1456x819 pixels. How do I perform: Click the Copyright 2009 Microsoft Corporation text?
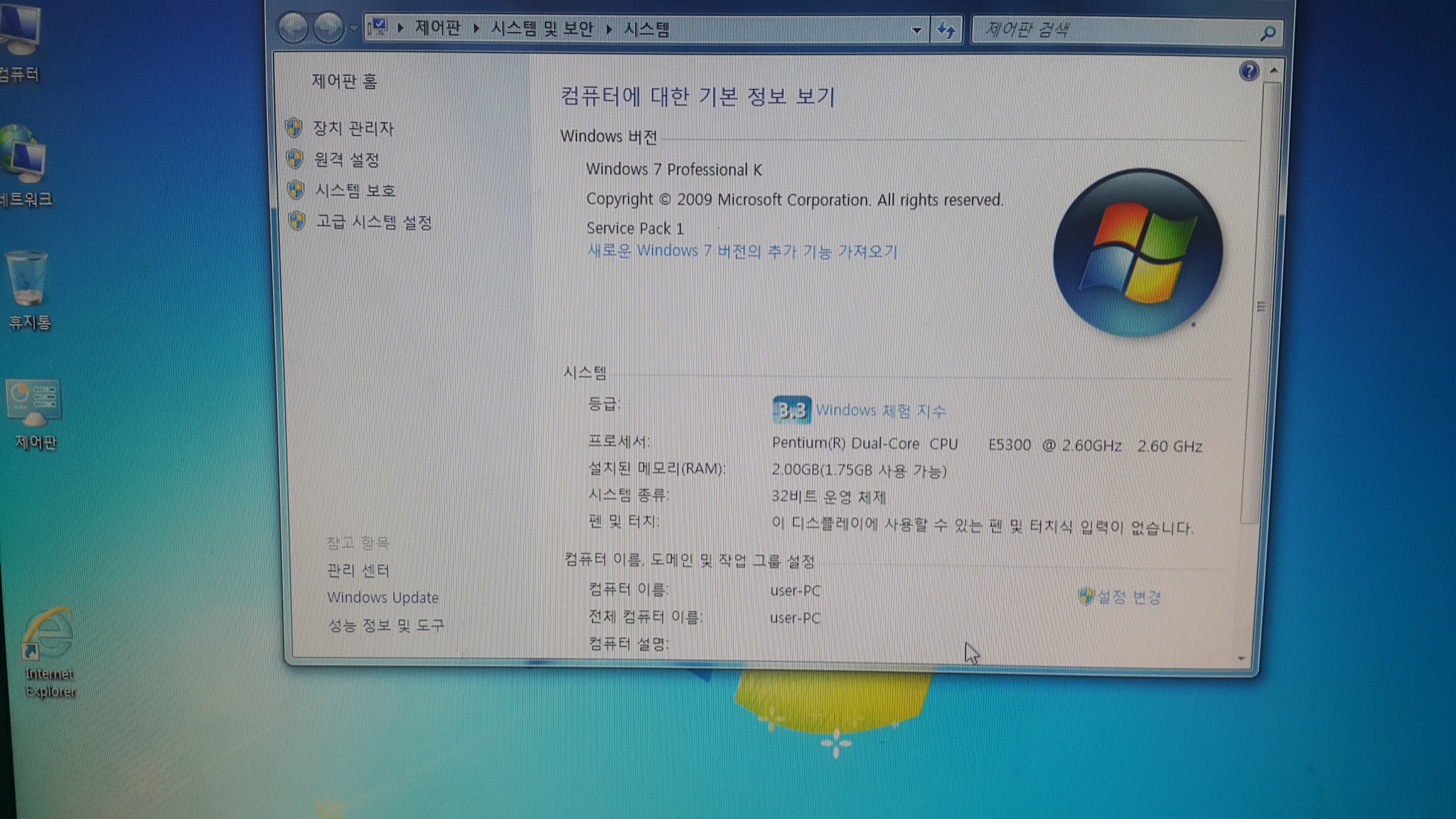pos(794,200)
